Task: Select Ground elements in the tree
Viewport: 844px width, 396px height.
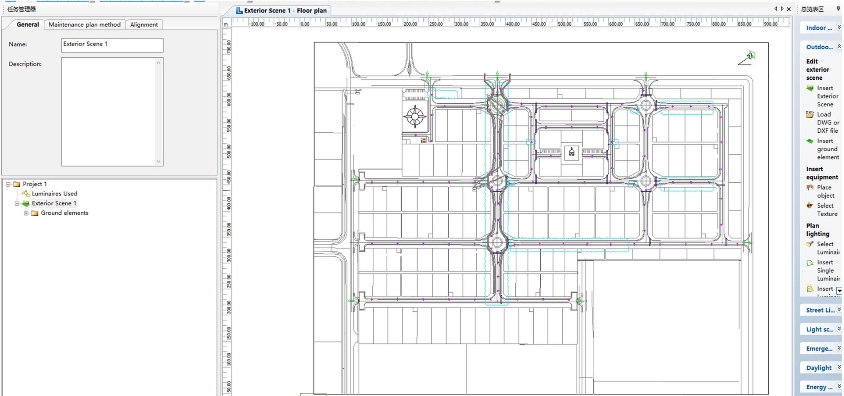Action: 64,213
